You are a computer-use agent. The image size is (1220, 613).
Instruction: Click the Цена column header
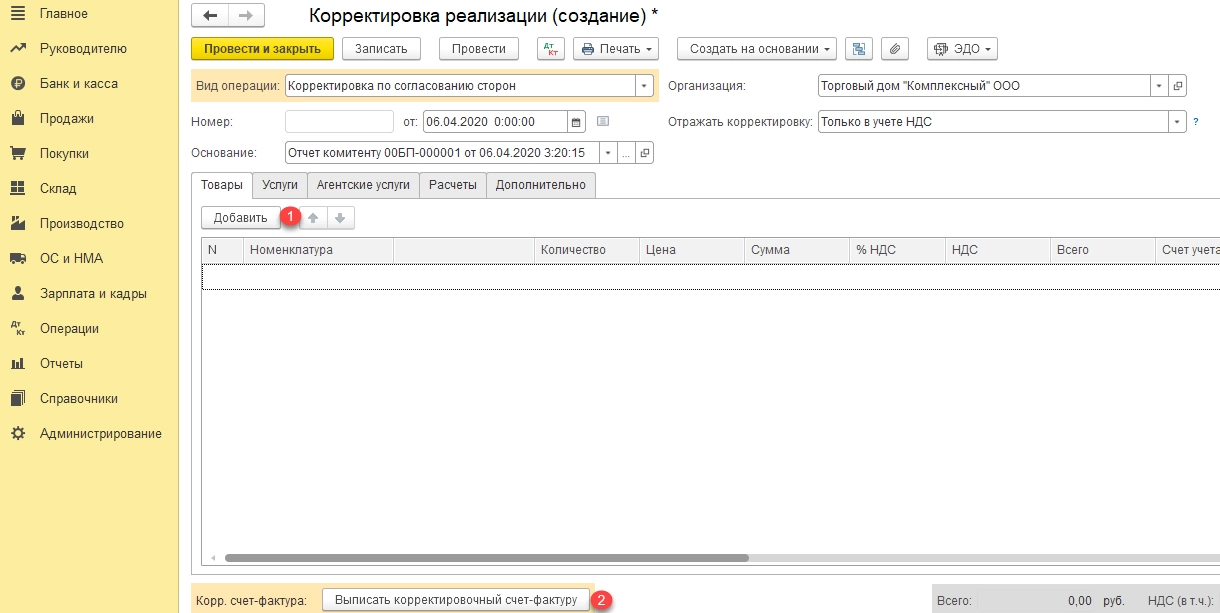[692, 250]
